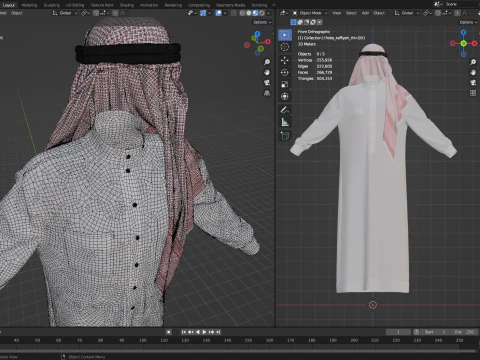Click blue Z axis on left viewport gizmo
The height and width of the screenshot is (360, 480).
[x=257, y=34]
